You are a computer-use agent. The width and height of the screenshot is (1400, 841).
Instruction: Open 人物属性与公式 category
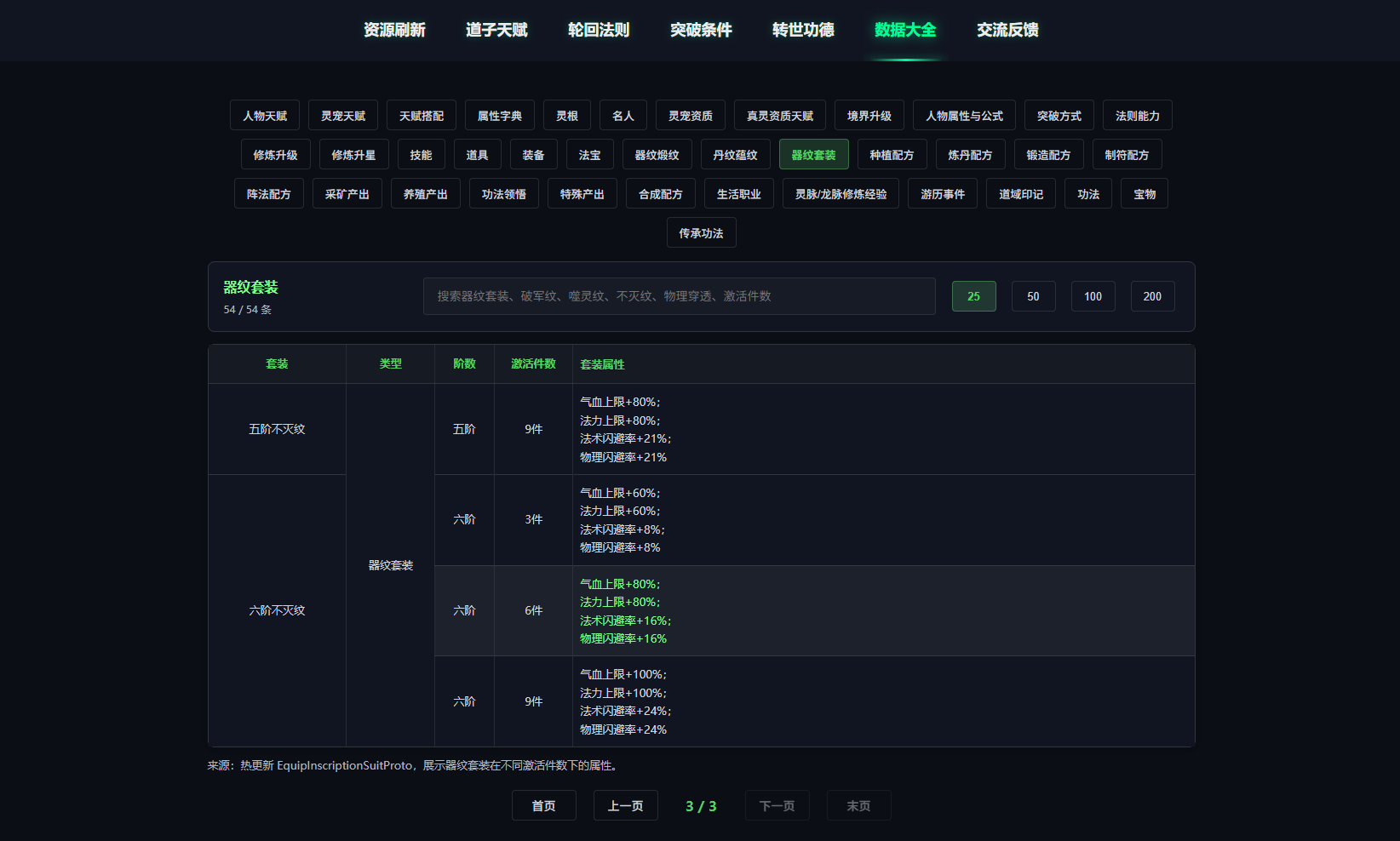click(x=964, y=116)
